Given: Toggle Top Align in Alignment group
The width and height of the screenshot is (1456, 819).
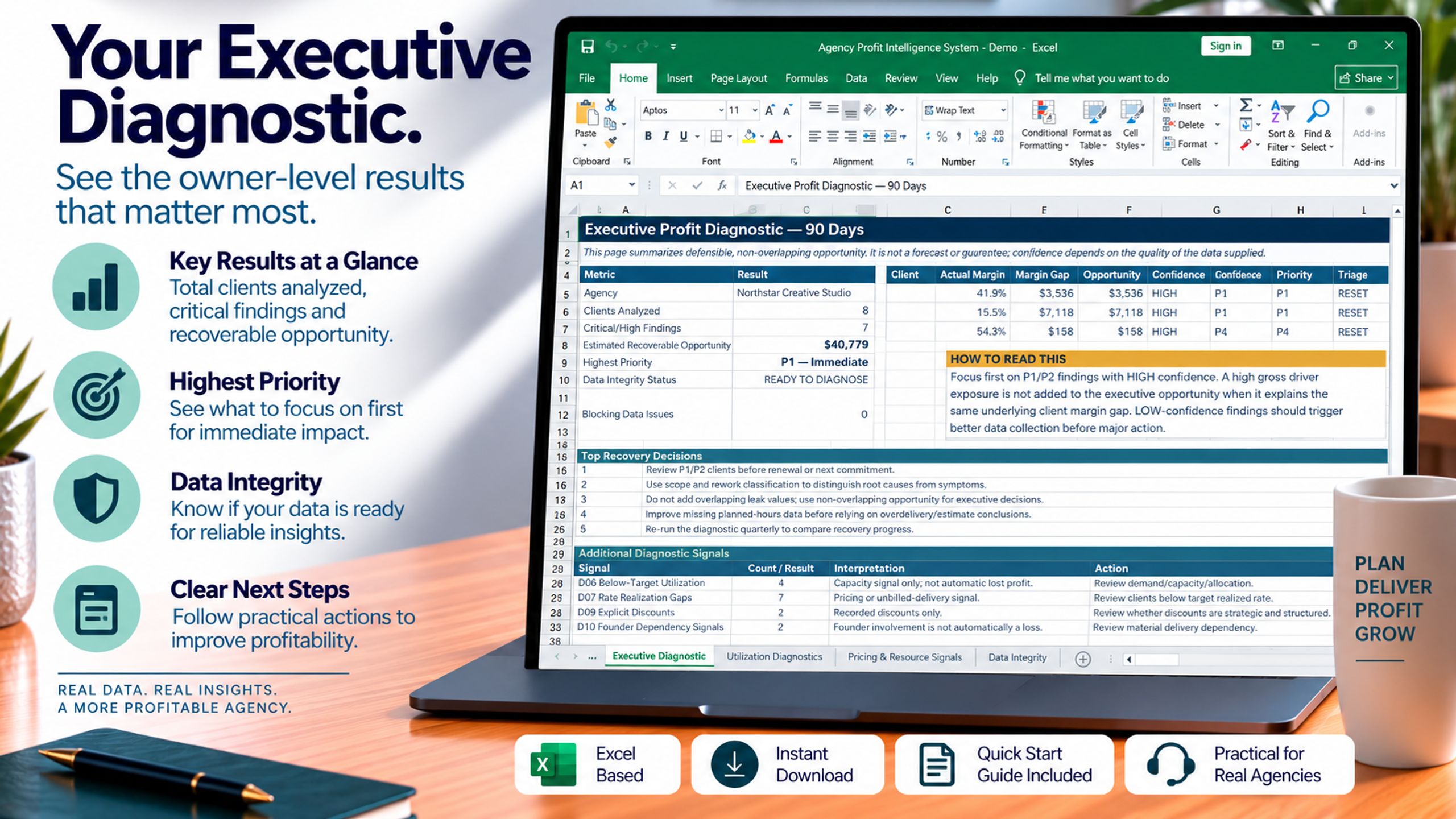Looking at the screenshot, I should [x=815, y=107].
